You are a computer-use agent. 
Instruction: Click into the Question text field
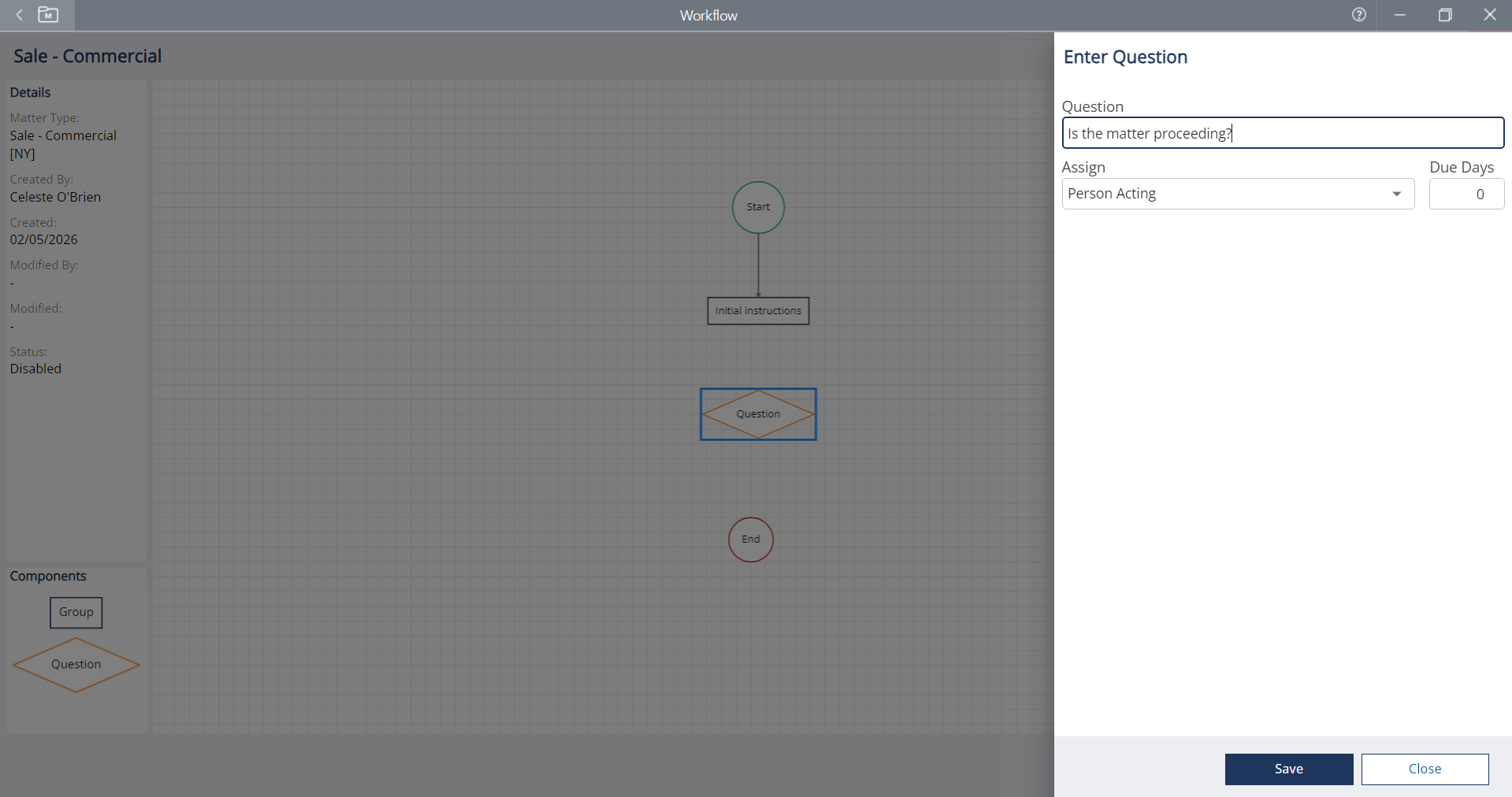point(1282,133)
